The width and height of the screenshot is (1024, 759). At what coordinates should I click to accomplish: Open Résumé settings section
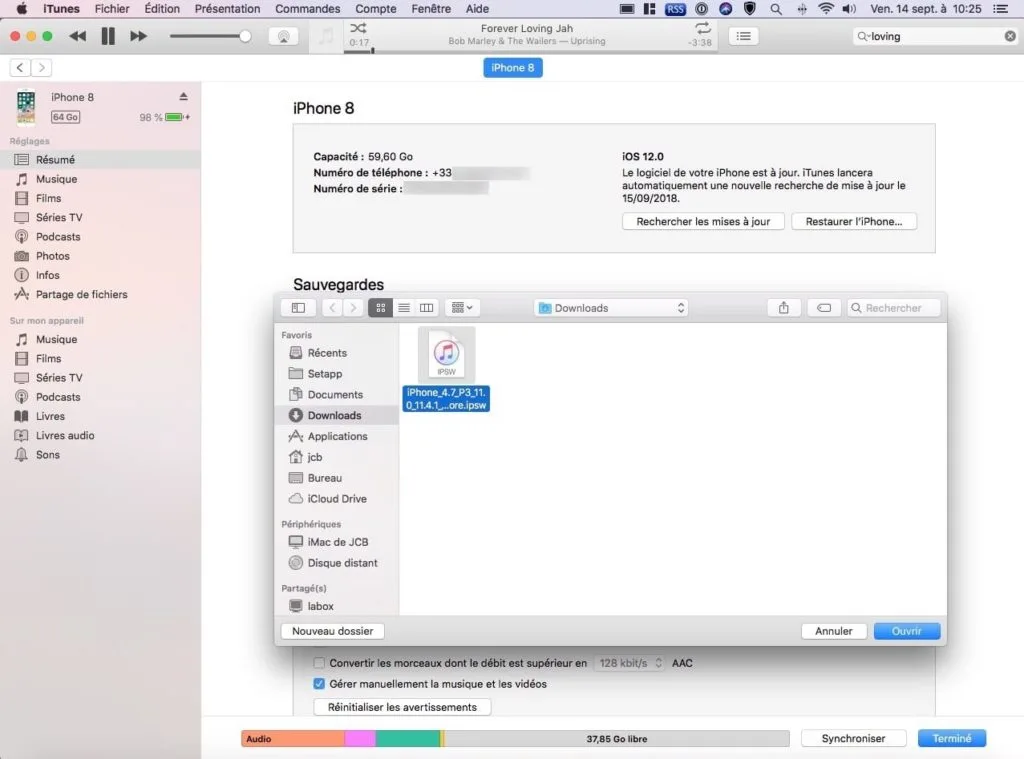(x=100, y=159)
